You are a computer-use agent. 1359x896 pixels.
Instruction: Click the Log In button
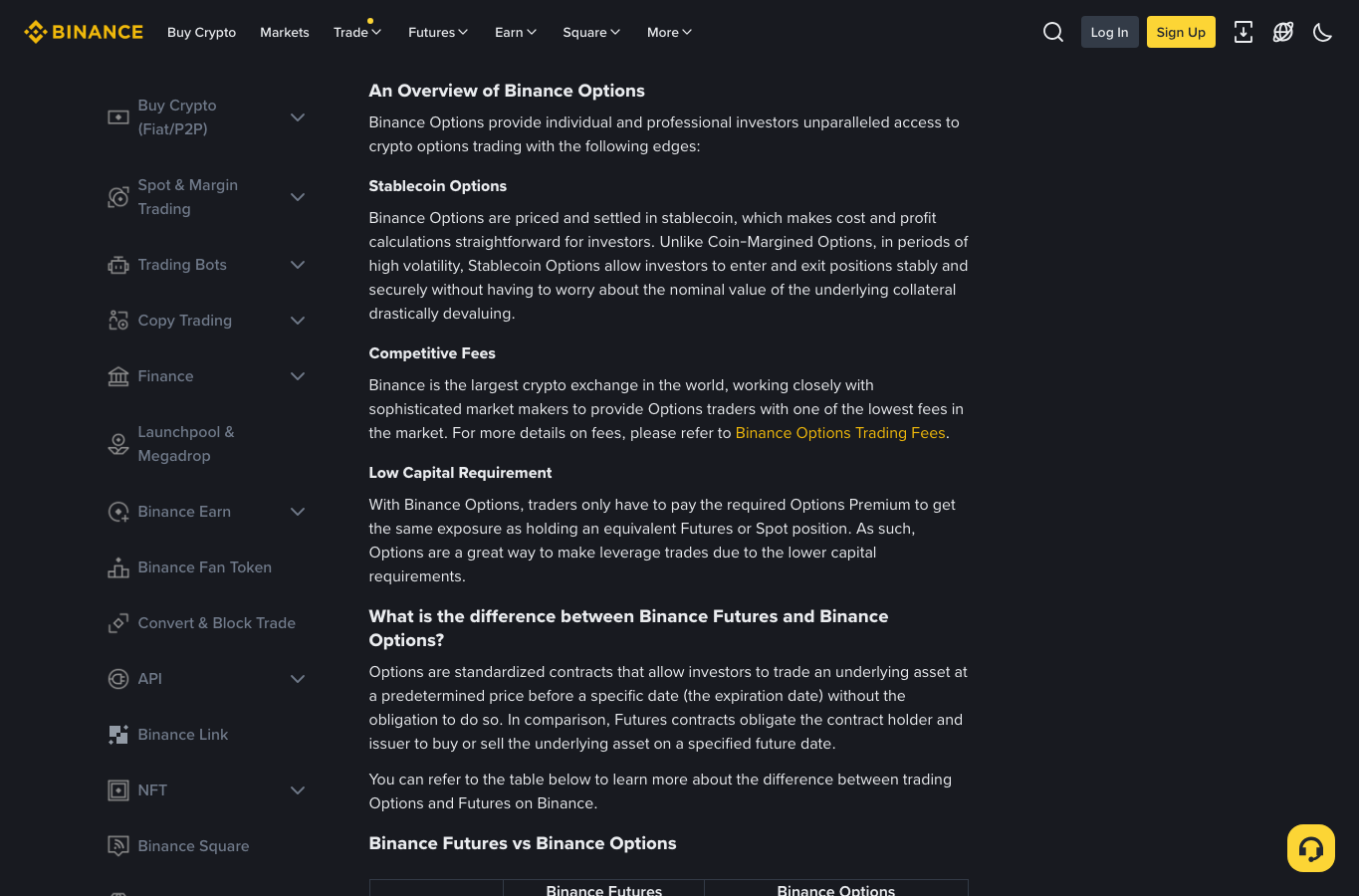click(x=1109, y=32)
